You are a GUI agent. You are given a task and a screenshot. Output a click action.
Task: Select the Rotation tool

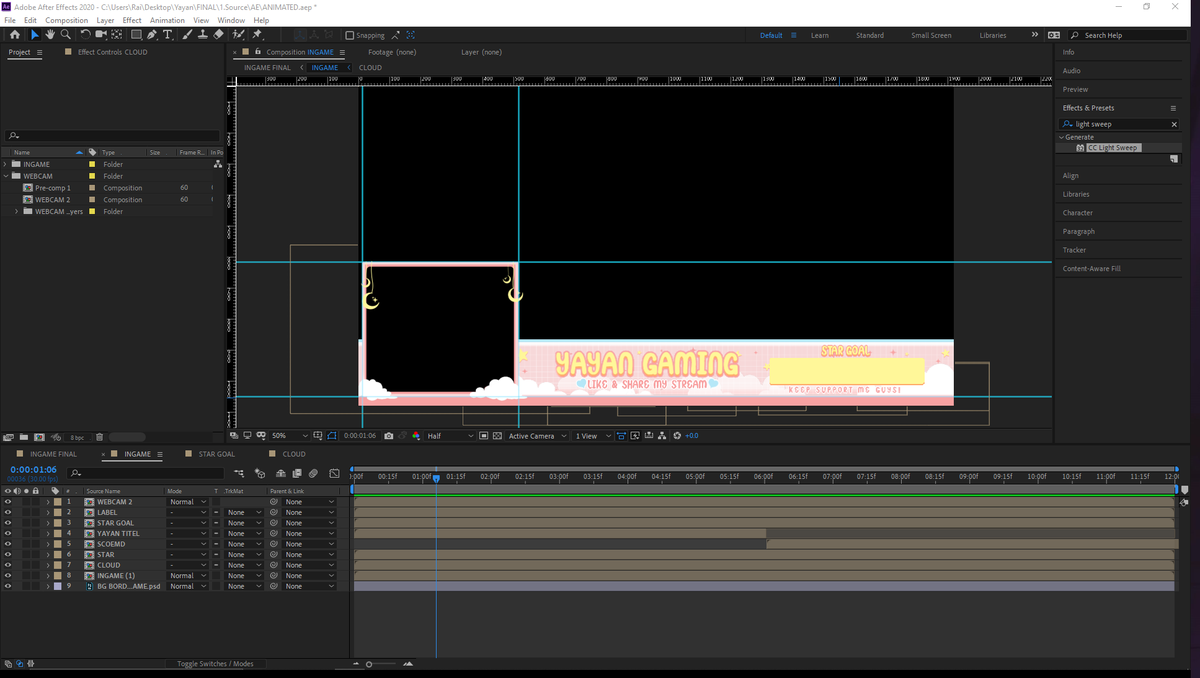[x=86, y=35]
